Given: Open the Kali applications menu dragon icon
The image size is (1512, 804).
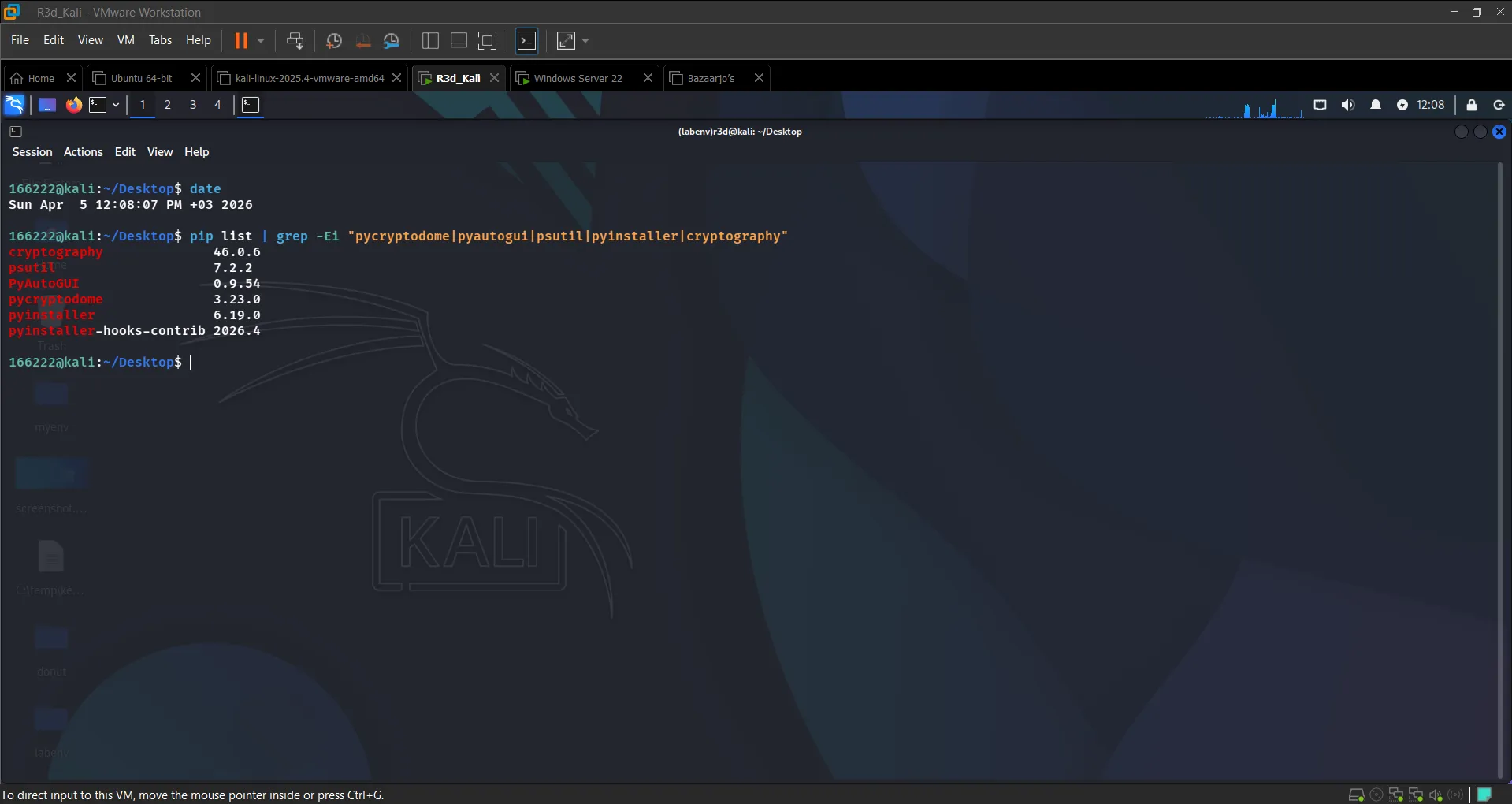Looking at the screenshot, I should pos(14,105).
